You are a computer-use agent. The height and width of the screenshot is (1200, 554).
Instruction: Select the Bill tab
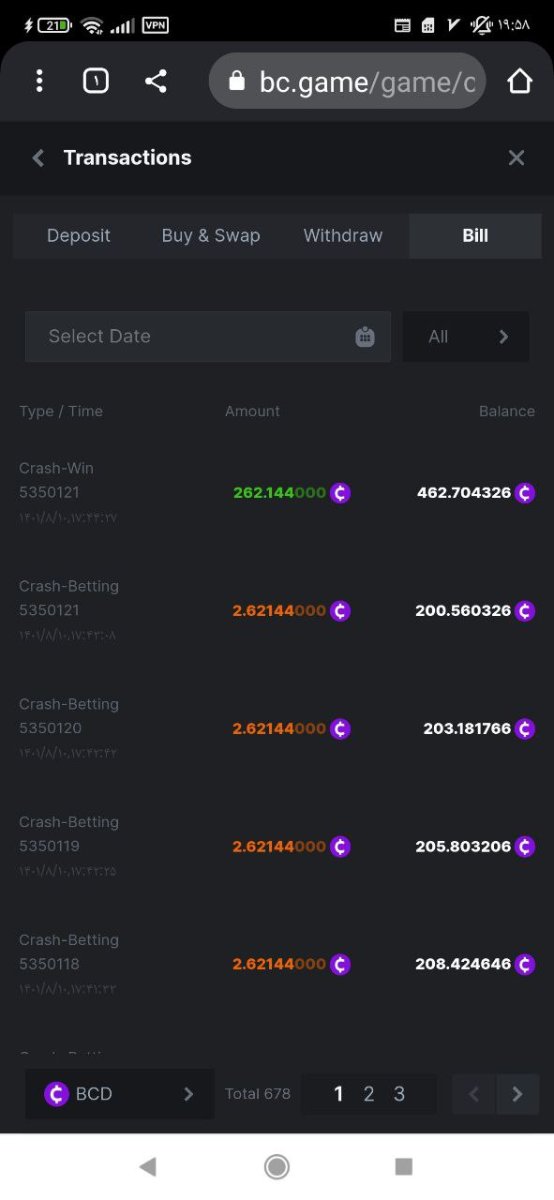point(475,236)
